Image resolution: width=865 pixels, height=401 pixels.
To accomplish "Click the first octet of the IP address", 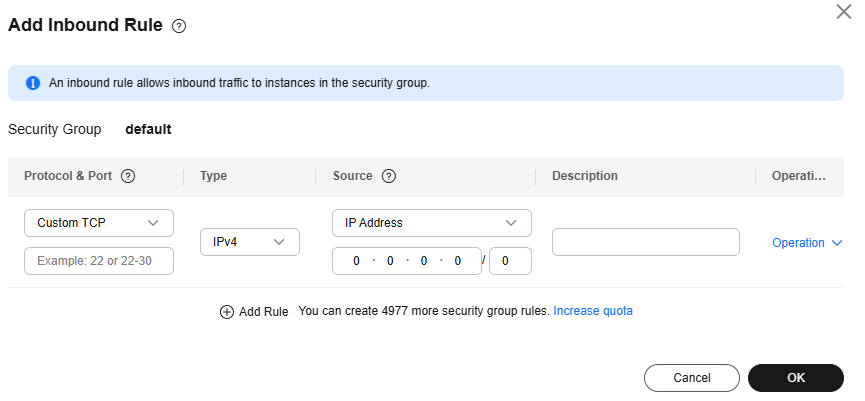I will pos(356,261).
